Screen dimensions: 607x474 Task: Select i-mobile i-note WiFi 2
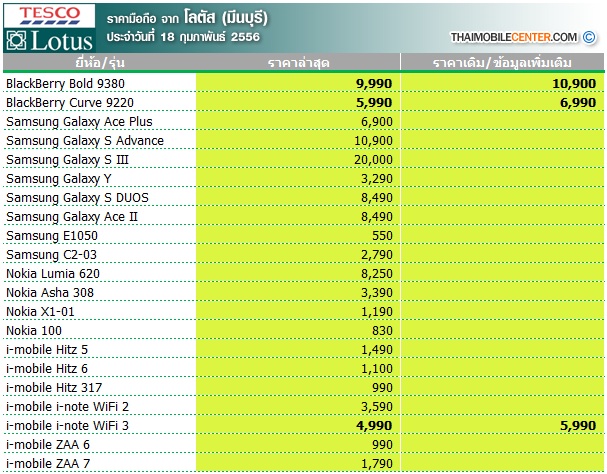coord(67,406)
